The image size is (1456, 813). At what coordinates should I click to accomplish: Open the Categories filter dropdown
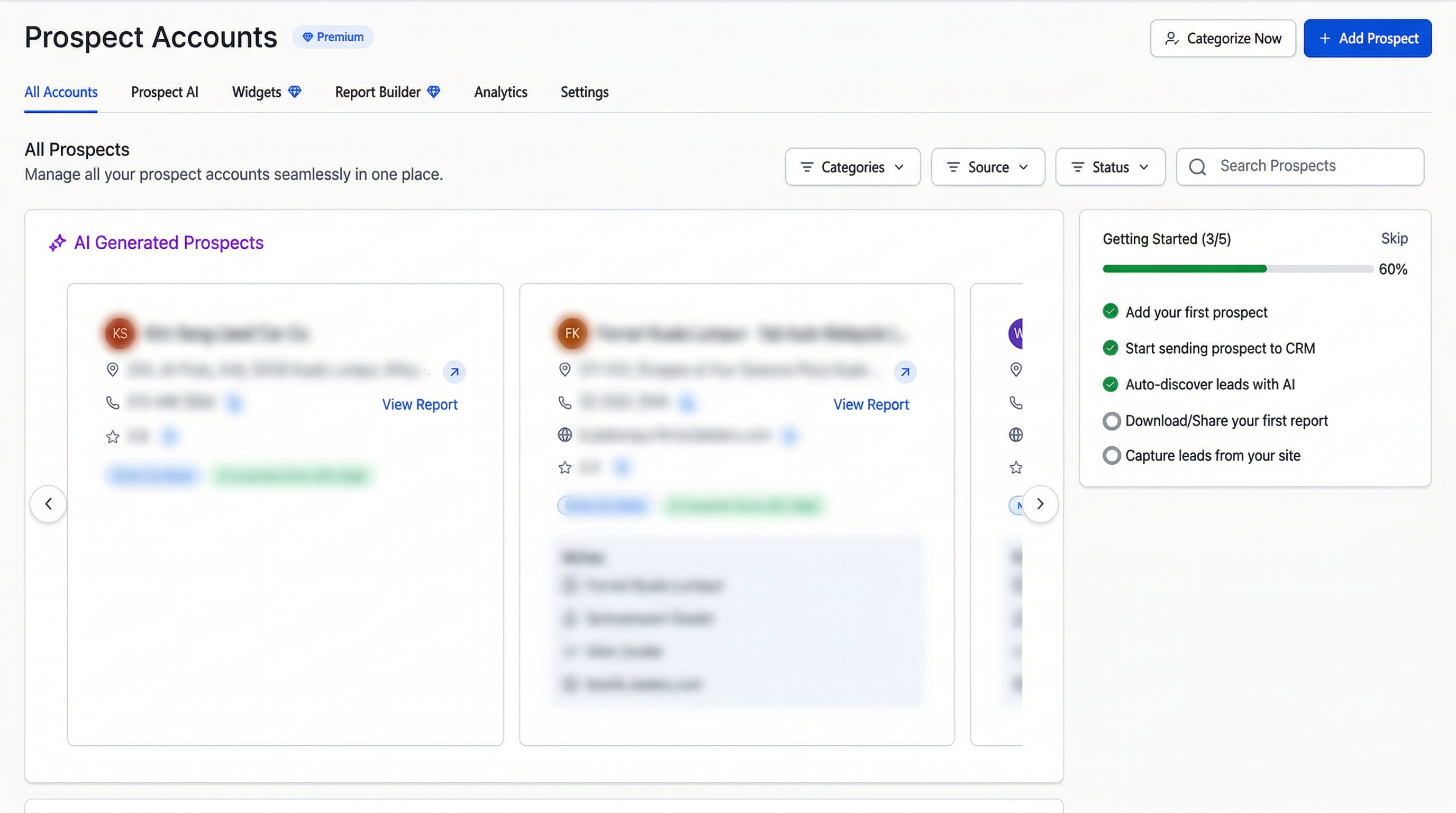[x=852, y=167]
